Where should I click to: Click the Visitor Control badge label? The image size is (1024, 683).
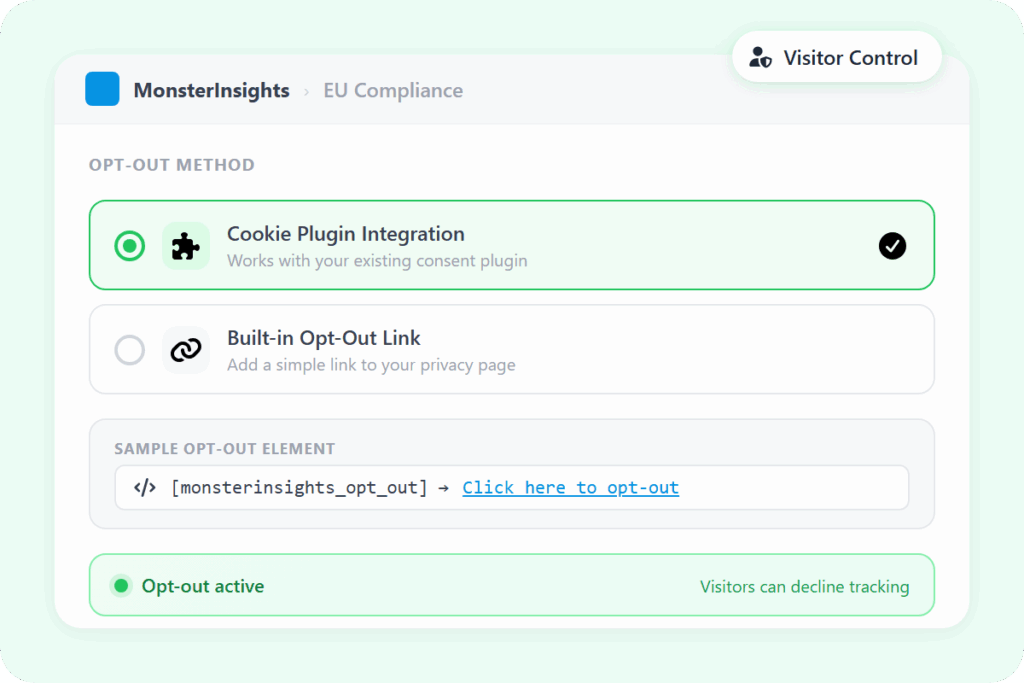point(850,57)
